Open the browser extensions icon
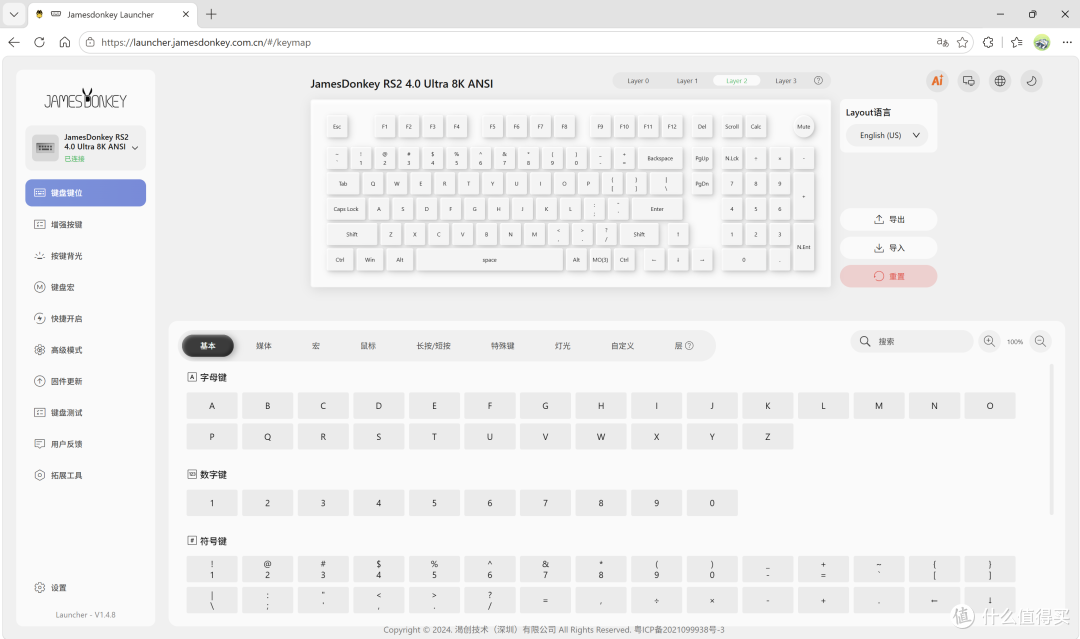Image resolution: width=1080 pixels, height=639 pixels. [x=988, y=42]
